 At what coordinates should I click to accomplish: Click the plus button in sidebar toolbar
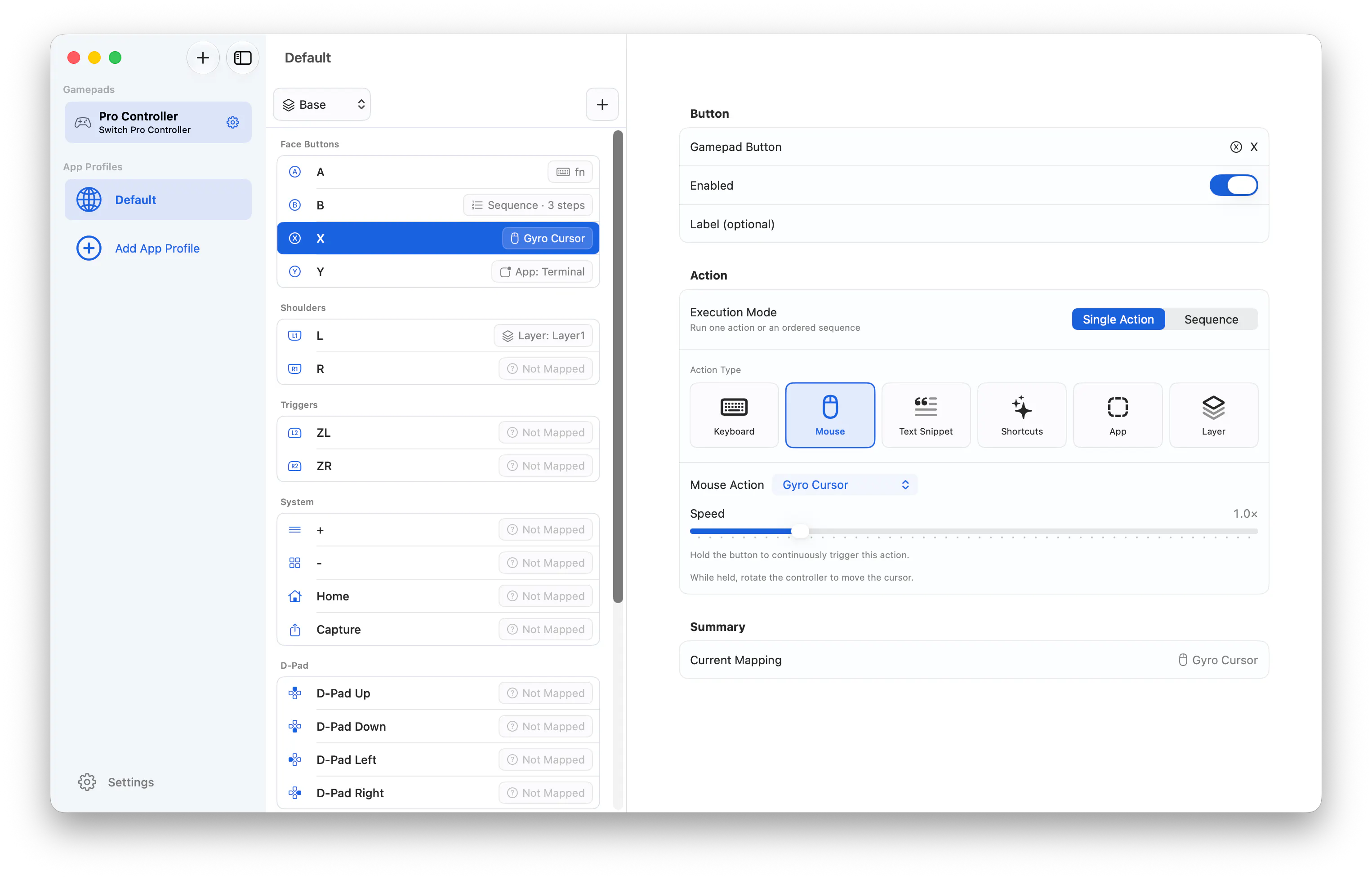tap(203, 58)
